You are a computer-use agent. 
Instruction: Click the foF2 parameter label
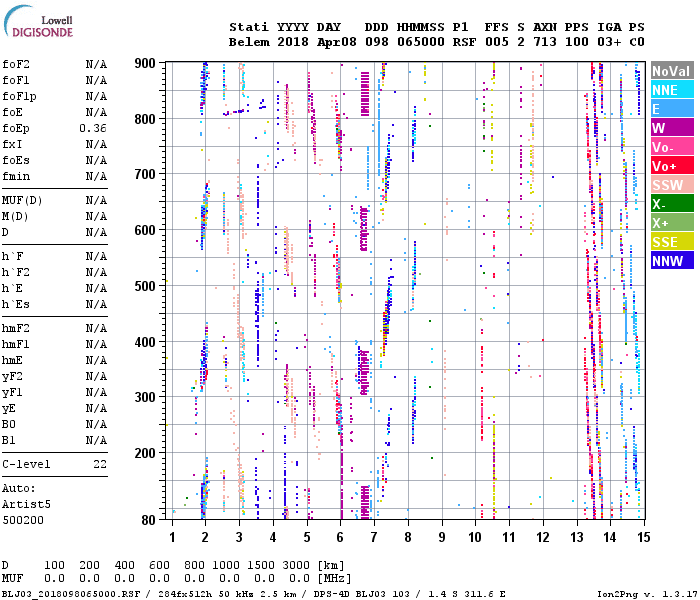(16, 64)
